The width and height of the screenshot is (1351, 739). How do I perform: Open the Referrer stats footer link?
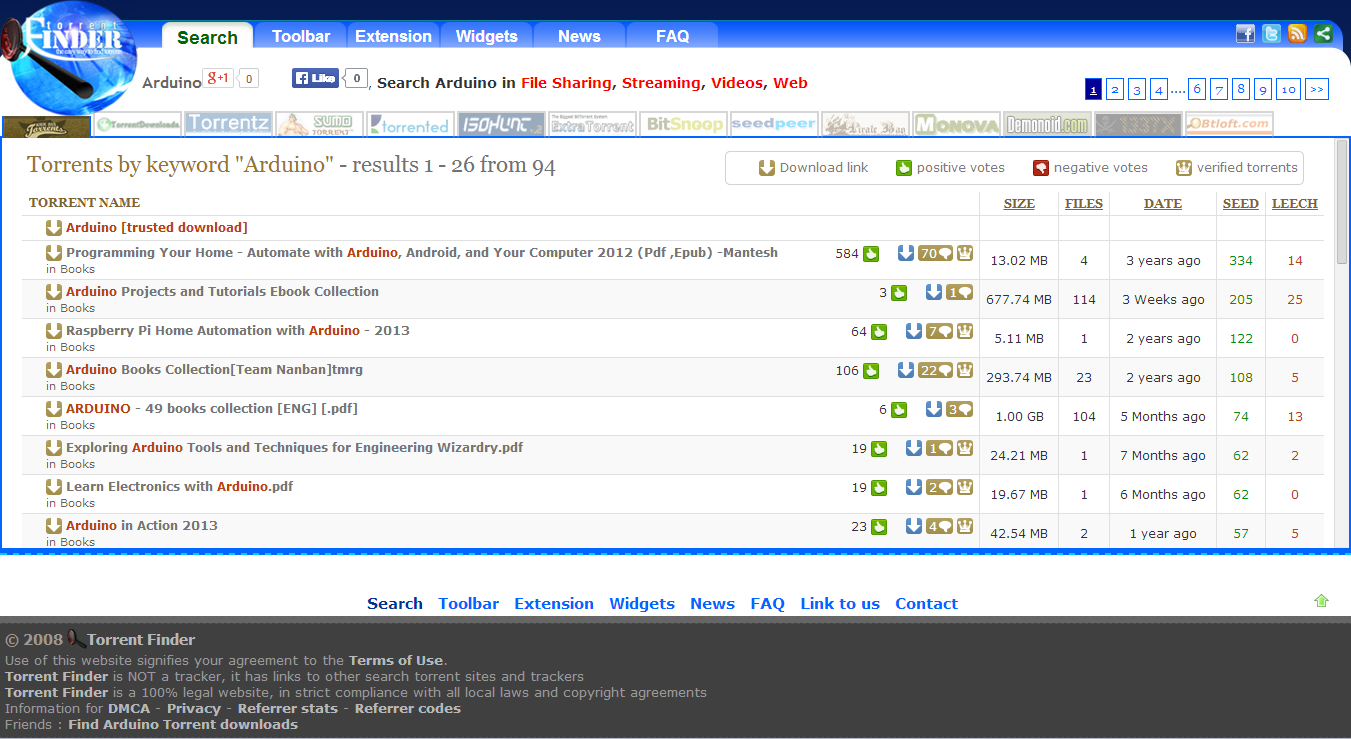click(288, 708)
